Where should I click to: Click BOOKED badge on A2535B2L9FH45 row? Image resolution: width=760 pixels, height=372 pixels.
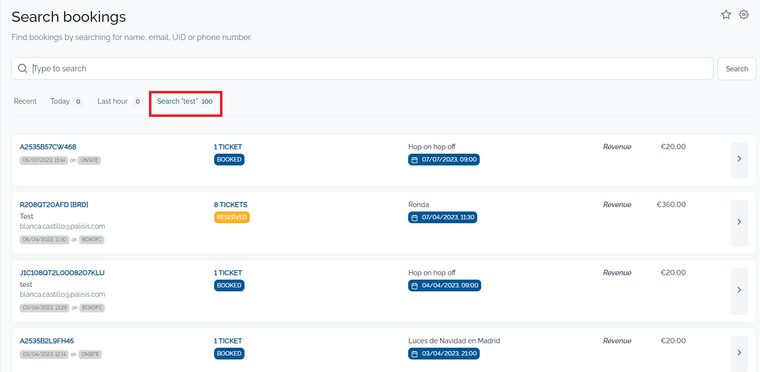click(229, 353)
